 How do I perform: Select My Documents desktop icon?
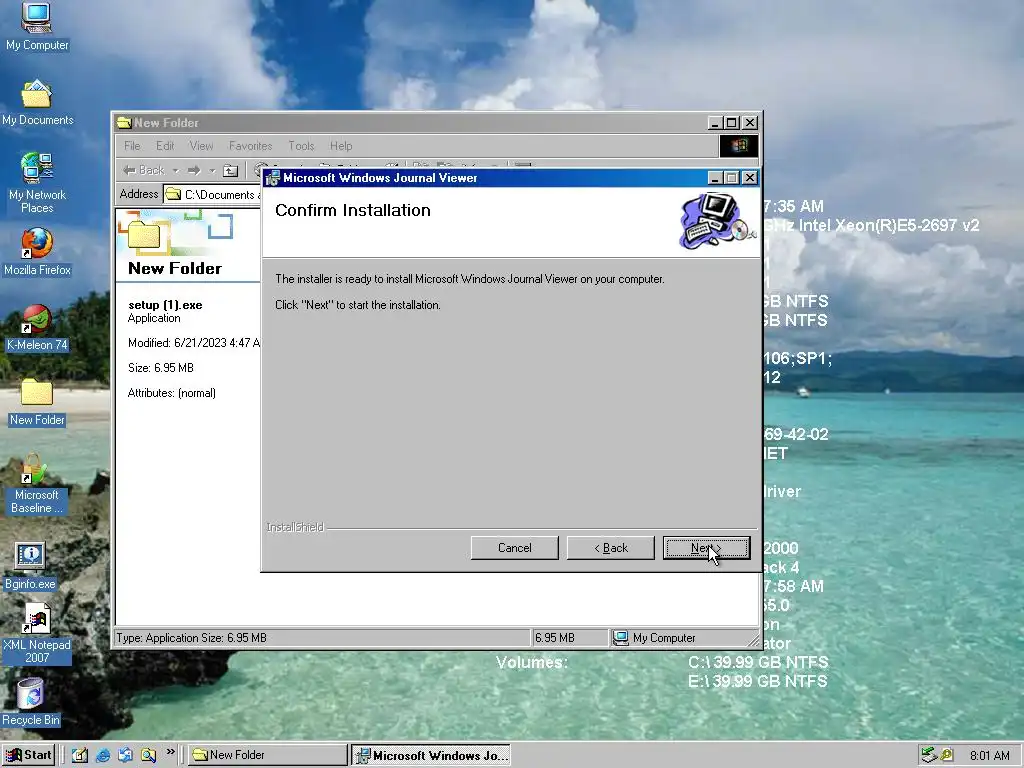tap(37, 103)
